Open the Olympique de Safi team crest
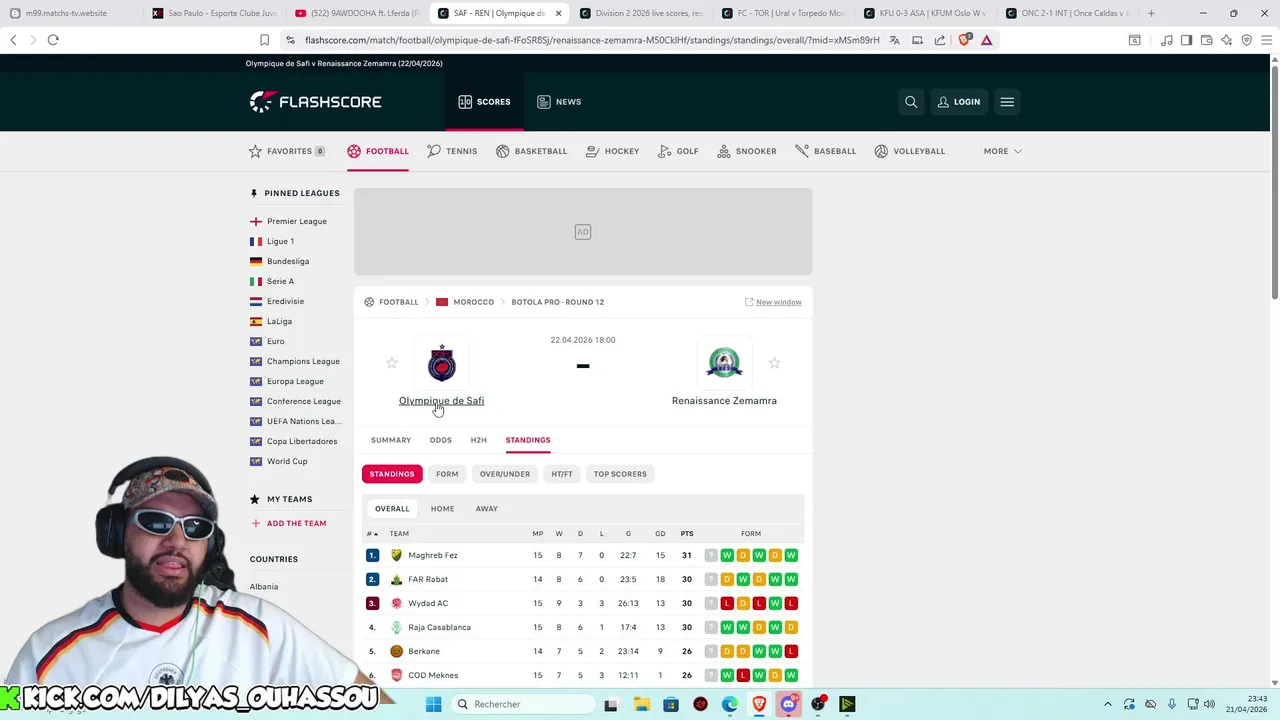The height and width of the screenshot is (720, 1280). click(442, 363)
